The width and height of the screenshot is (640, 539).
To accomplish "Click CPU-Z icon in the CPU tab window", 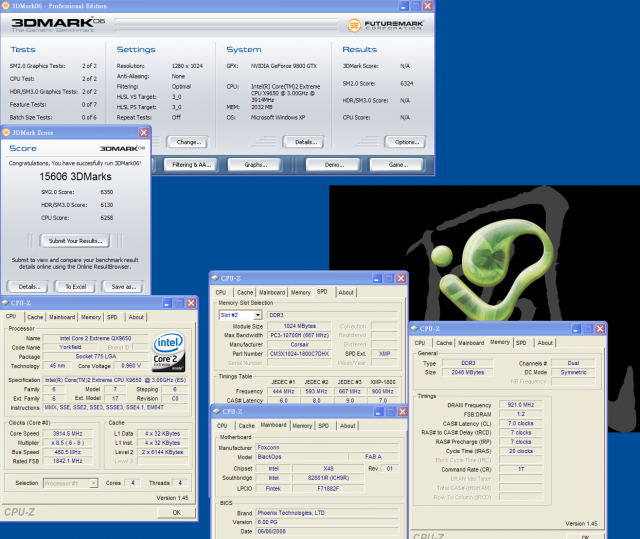I will point(5,302).
